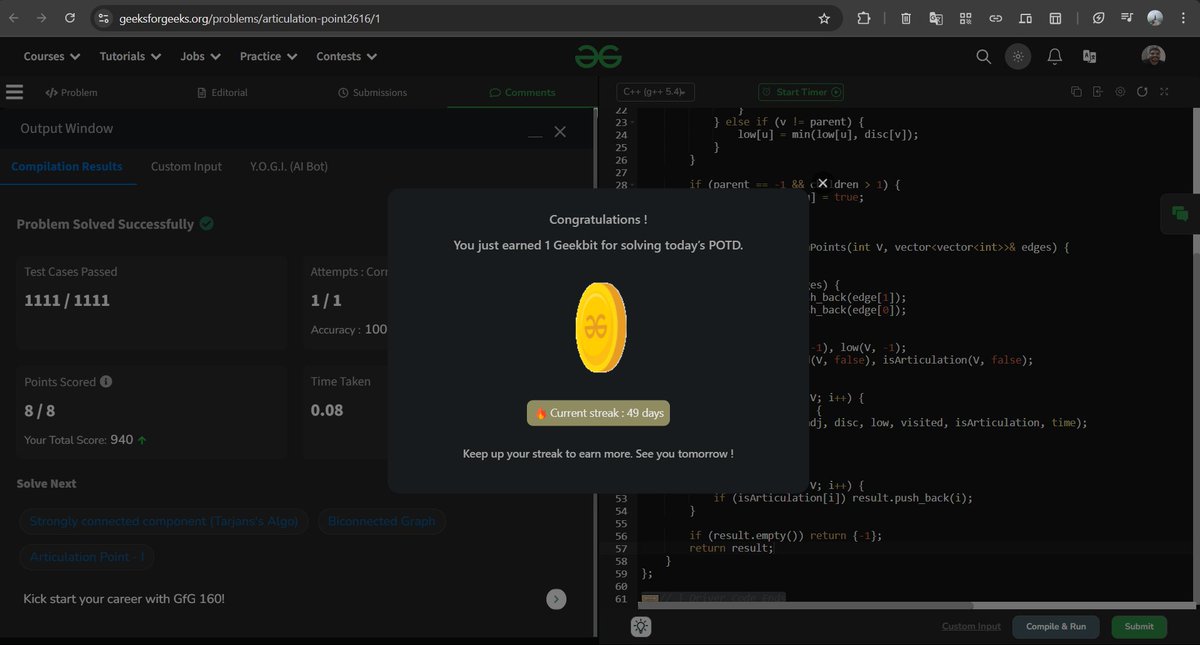The height and width of the screenshot is (645, 1200).
Task: Reload the page with the refresh icon
Action: [x=69, y=18]
